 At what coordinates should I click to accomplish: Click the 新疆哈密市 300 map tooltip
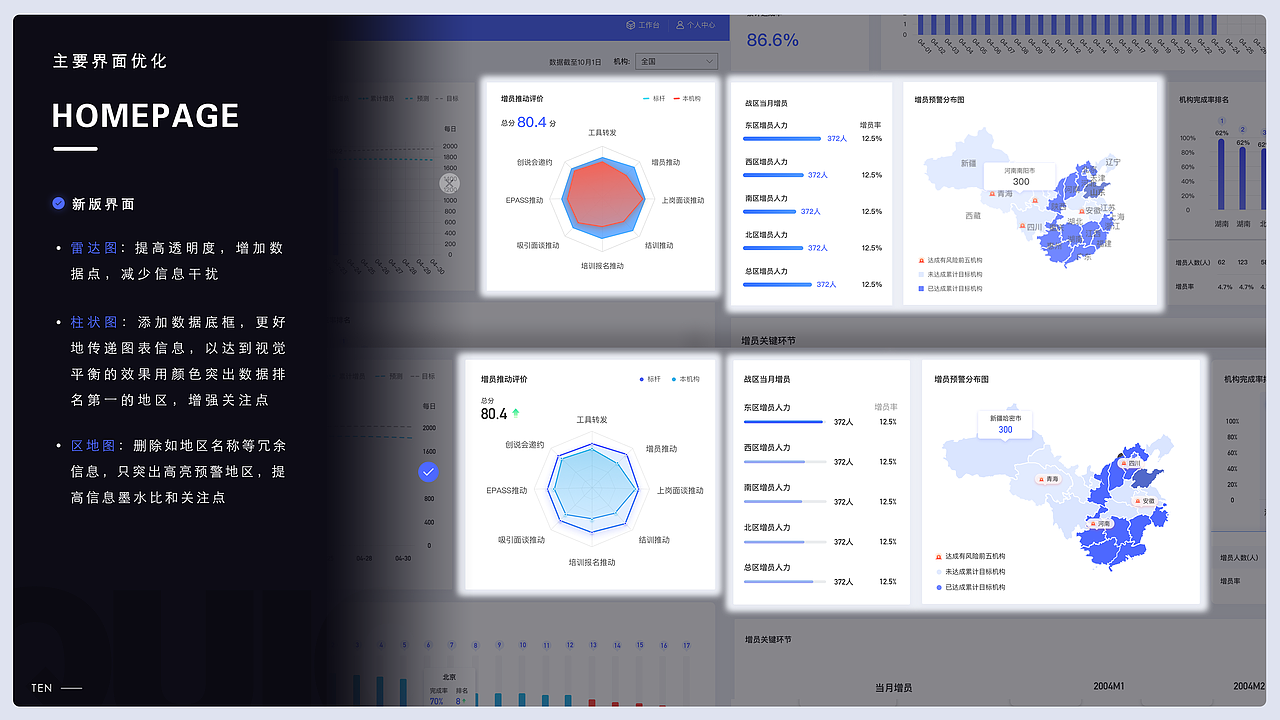tap(1005, 425)
